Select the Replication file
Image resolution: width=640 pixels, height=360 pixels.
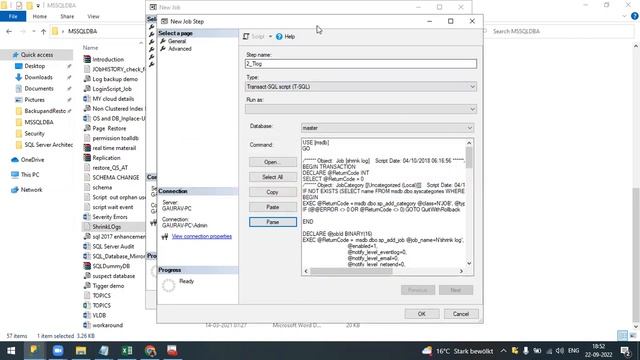(x=106, y=158)
